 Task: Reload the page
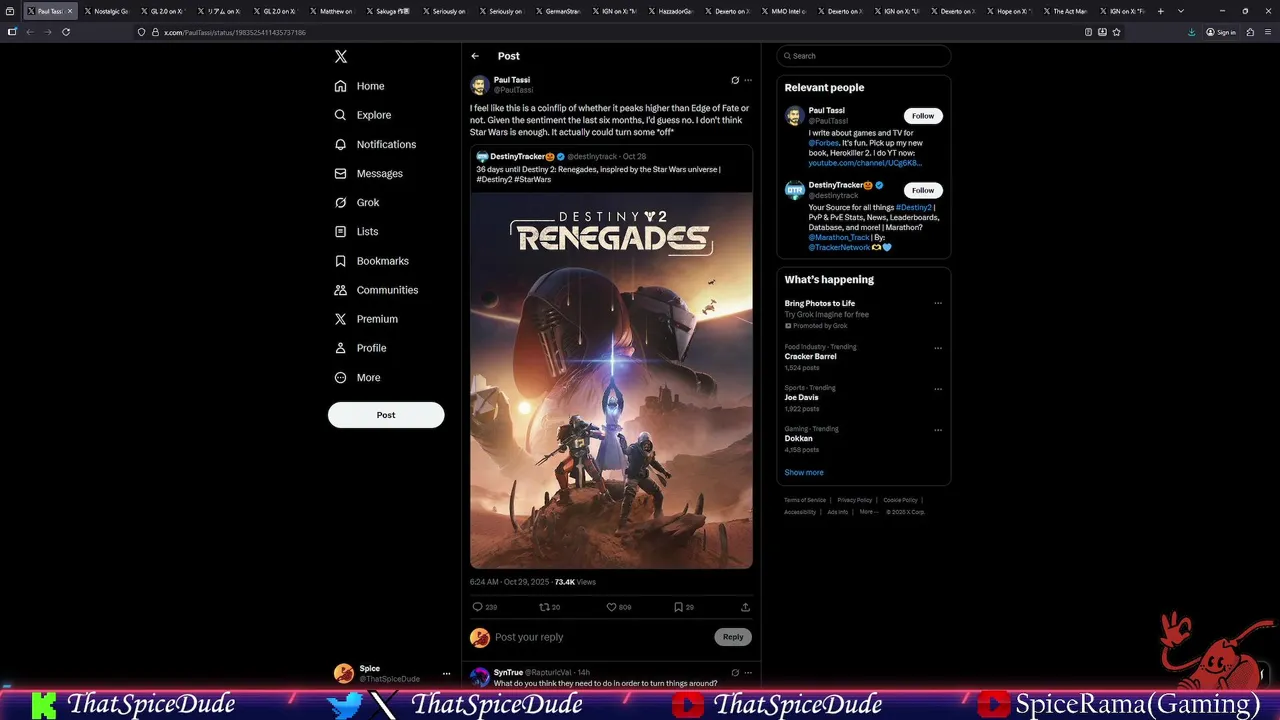point(66,32)
